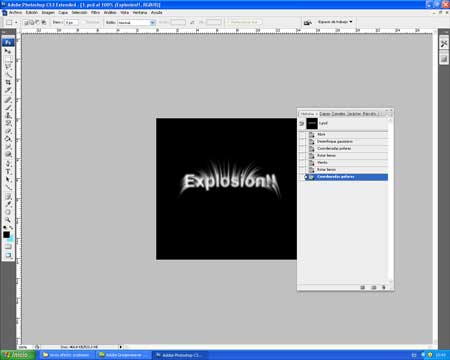Toggle history brush source beside Viento state
Screen dimensions: 450x360
point(302,162)
